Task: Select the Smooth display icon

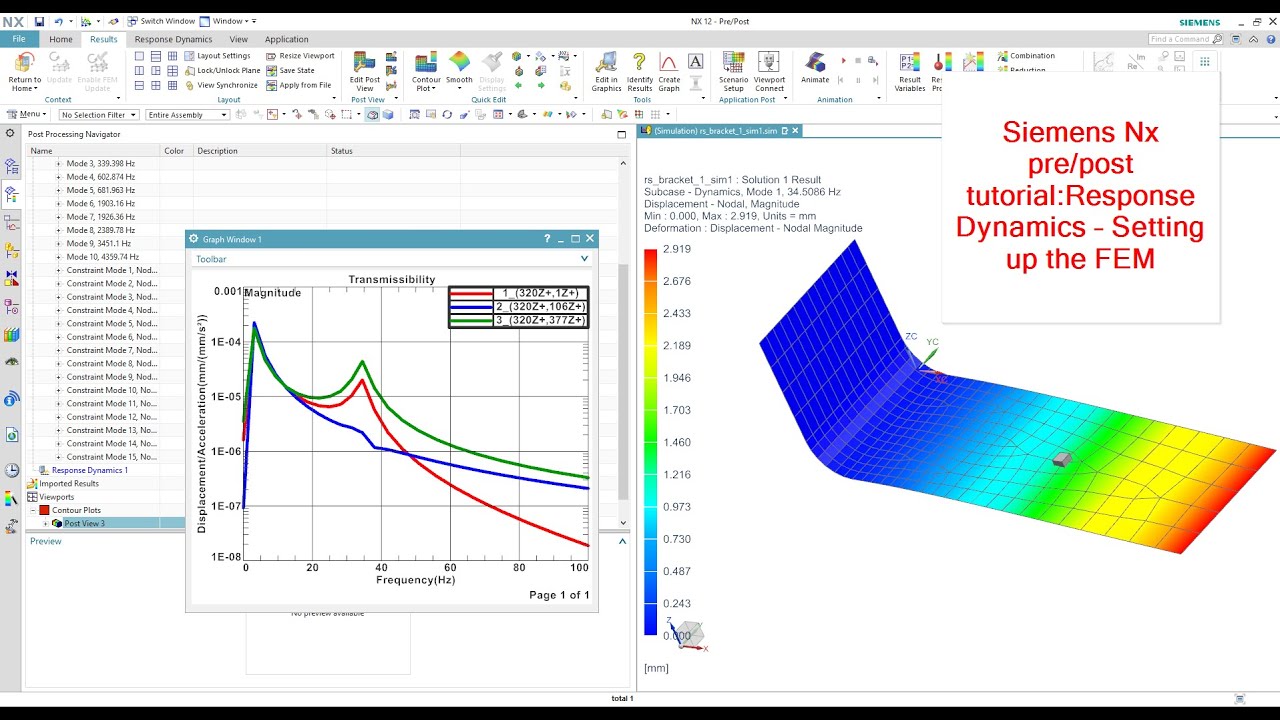Action: click(459, 63)
